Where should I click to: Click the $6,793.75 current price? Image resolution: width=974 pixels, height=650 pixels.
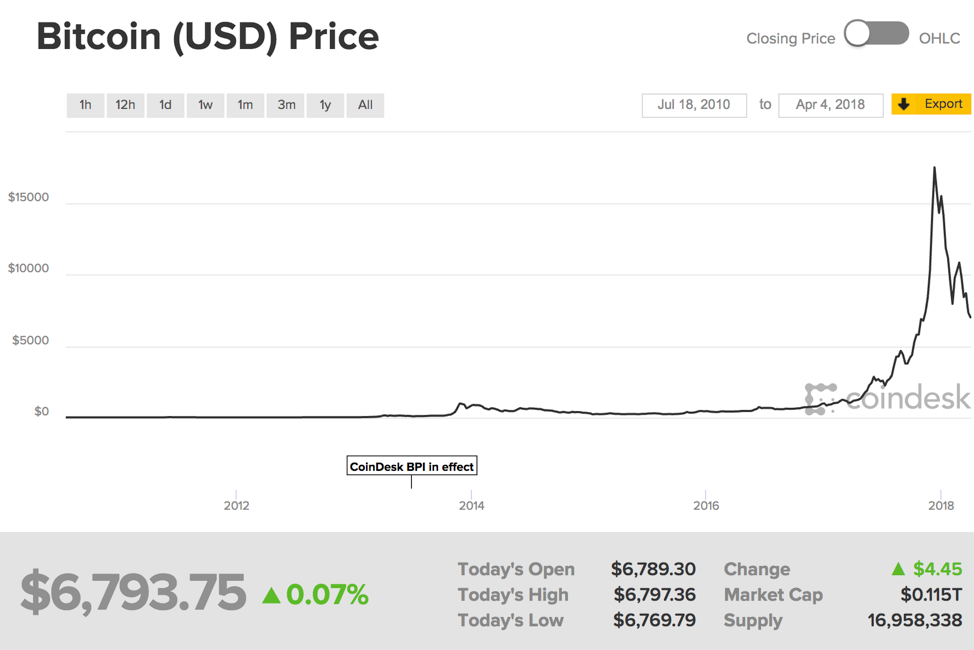coord(133,593)
